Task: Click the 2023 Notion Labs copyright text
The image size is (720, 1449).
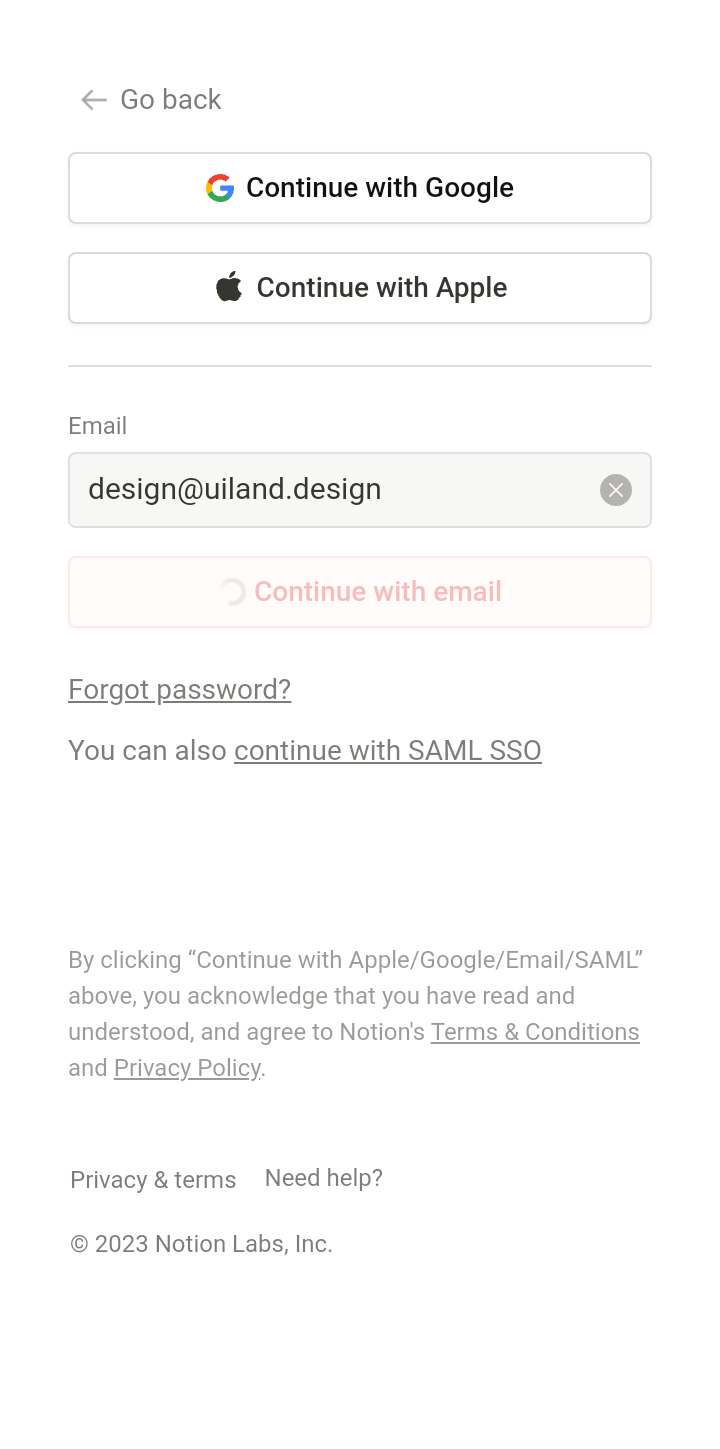Action: click(x=201, y=1244)
